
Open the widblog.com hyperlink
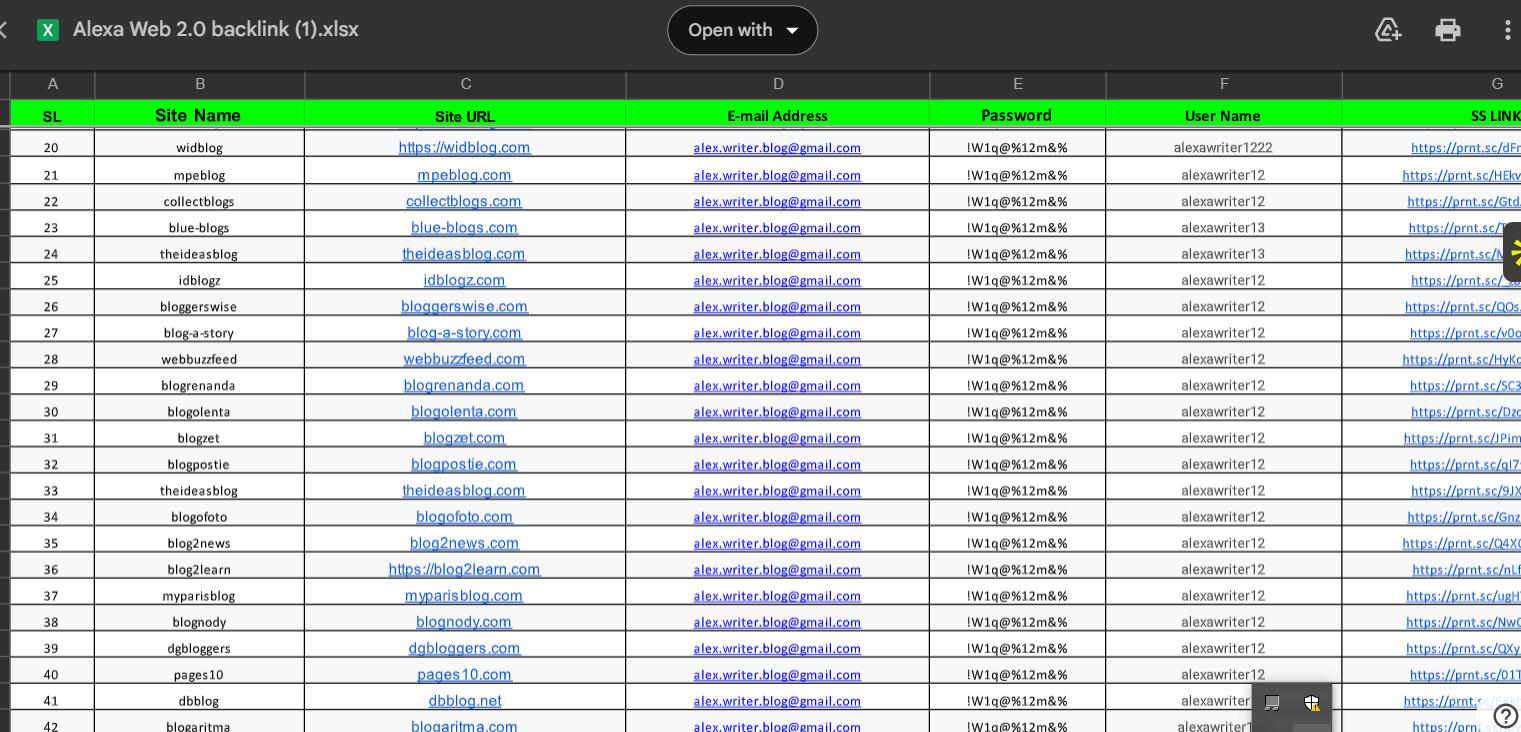click(465, 147)
